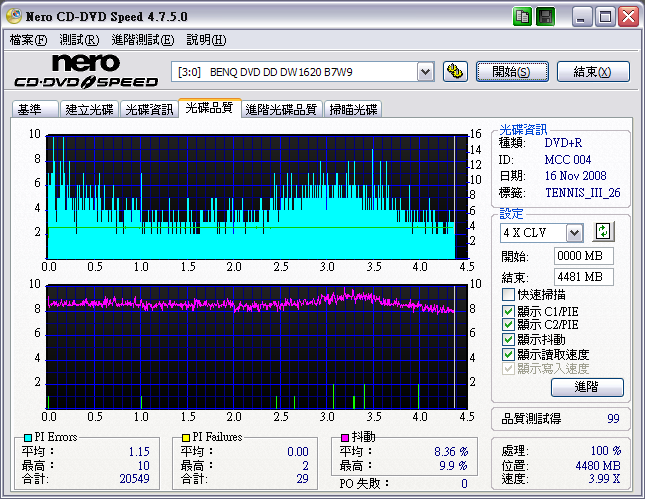This screenshot has width=645, height=499.
Task: Click the 進階 advanced button
Action: pyautogui.click(x=587, y=387)
